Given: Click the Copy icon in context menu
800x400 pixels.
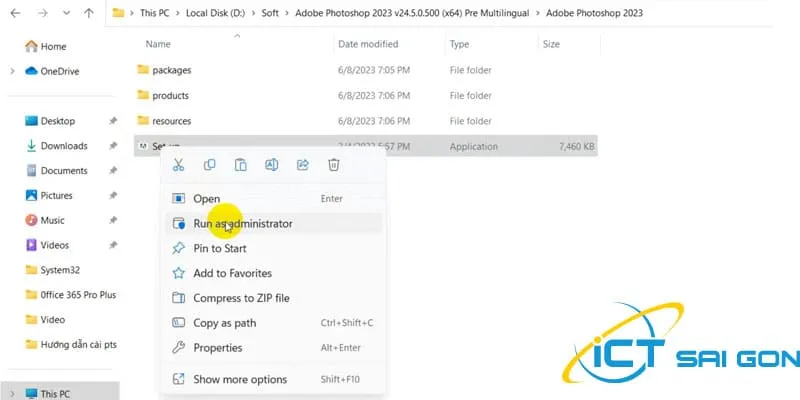Looking at the screenshot, I should click(209, 165).
